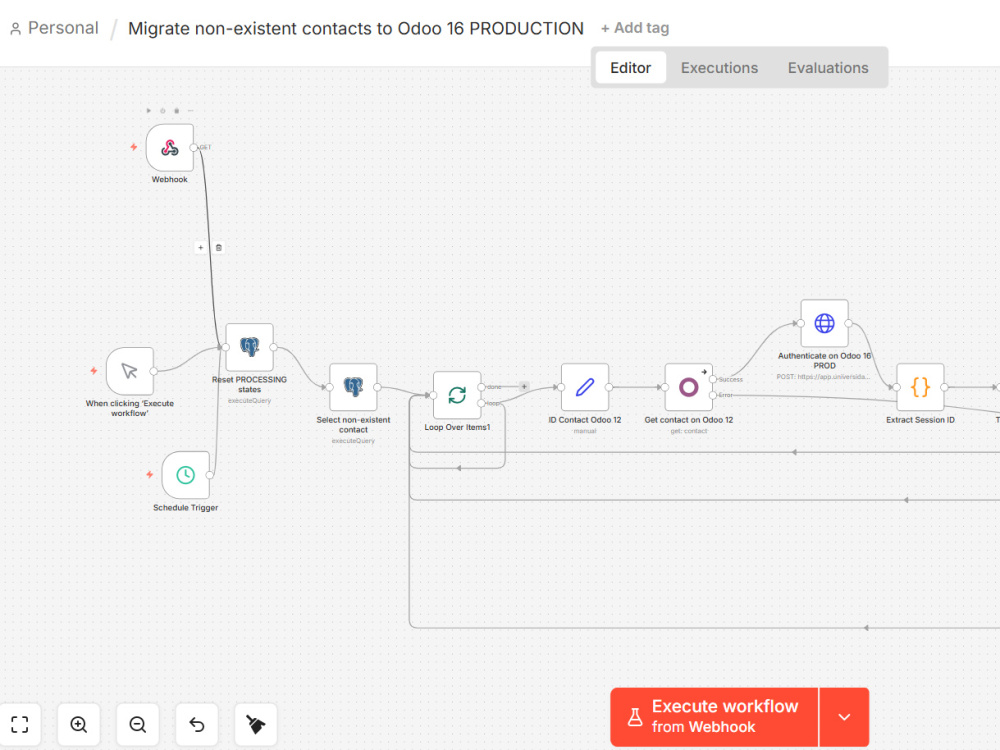Delete the Webhook node via trash icon

pos(177,111)
